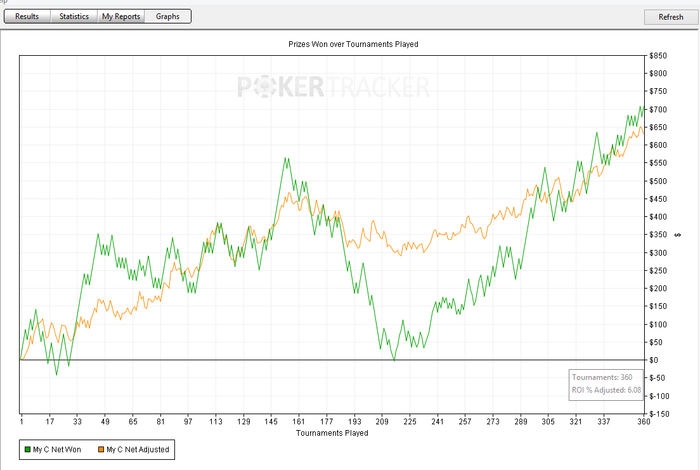The image size is (700, 470).
Task: Click the $700 y-axis value
Action: pos(658,109)
